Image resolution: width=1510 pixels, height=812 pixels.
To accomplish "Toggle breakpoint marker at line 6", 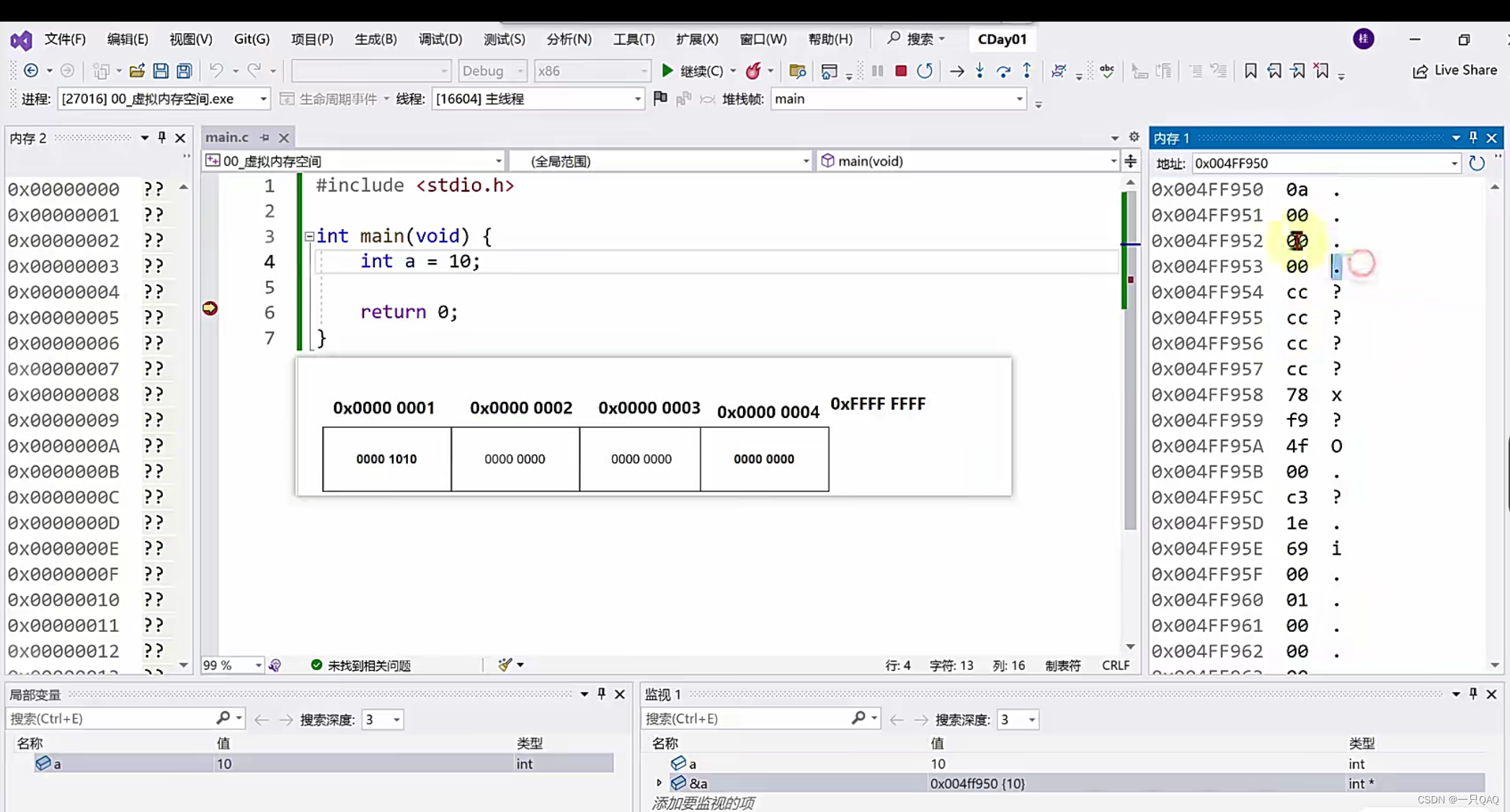I will [210, 309].
